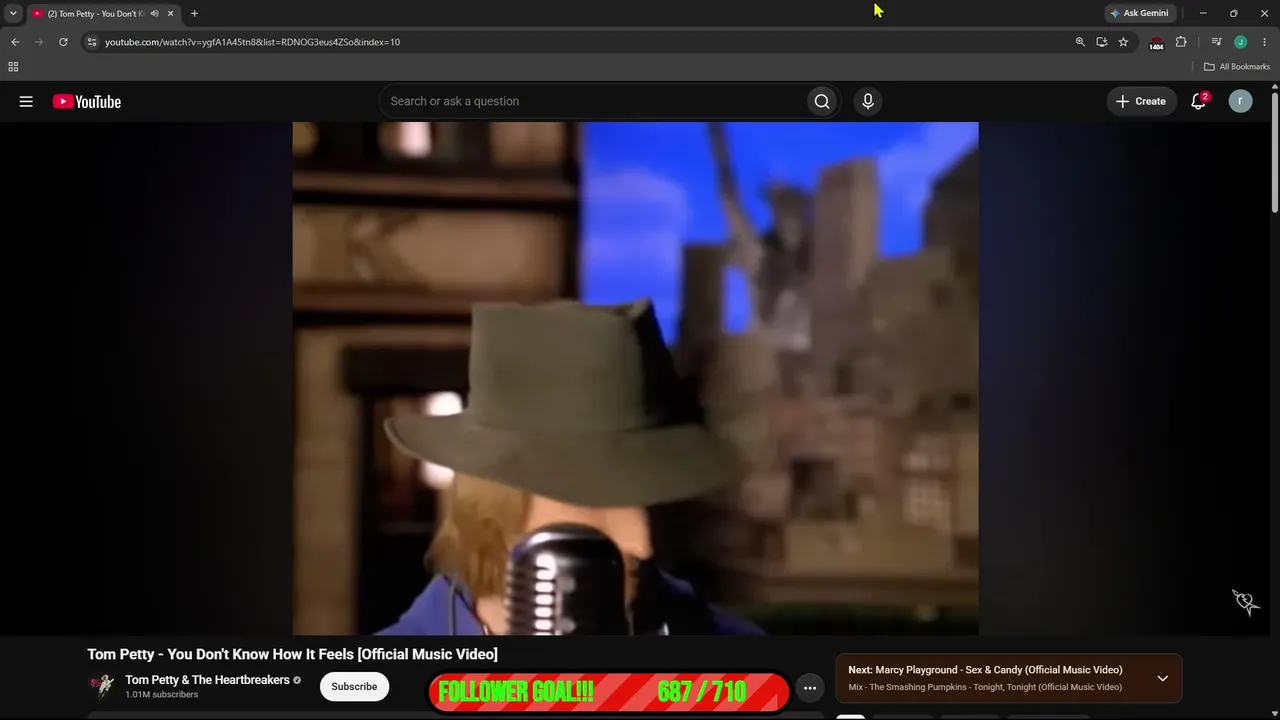
Task: Close the Tom Petty tab
Action: point(170,14)
